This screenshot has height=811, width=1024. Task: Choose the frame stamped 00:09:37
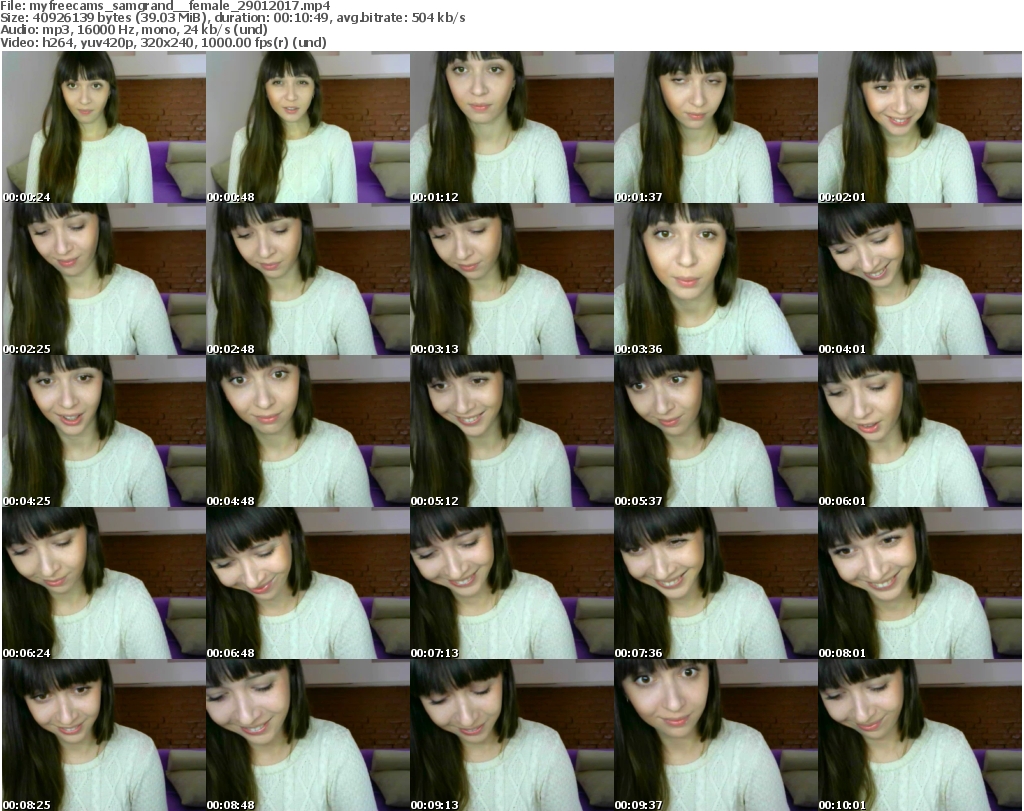(716, 735)
